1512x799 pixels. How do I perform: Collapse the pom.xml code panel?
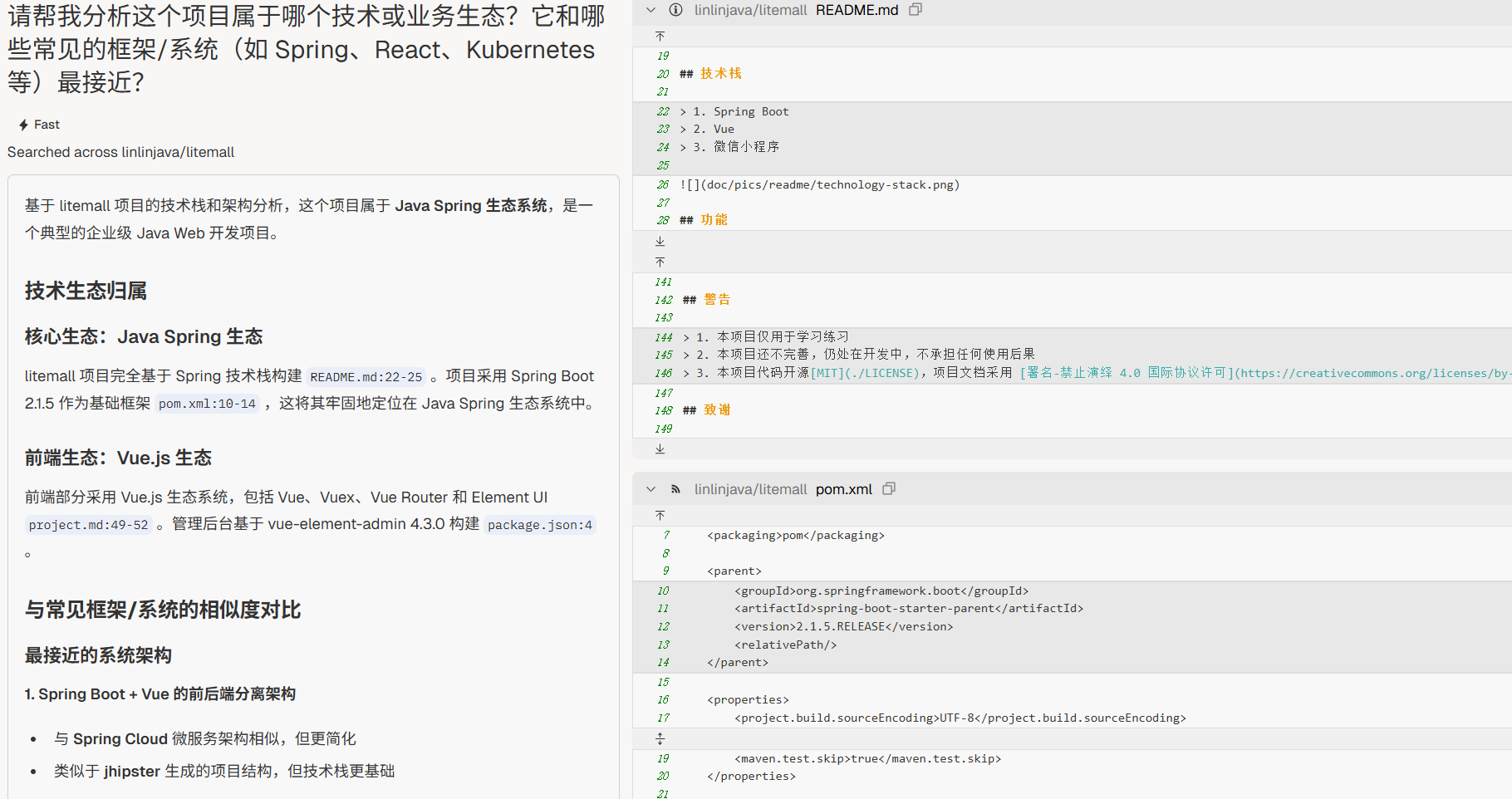[x=651, y=489]
